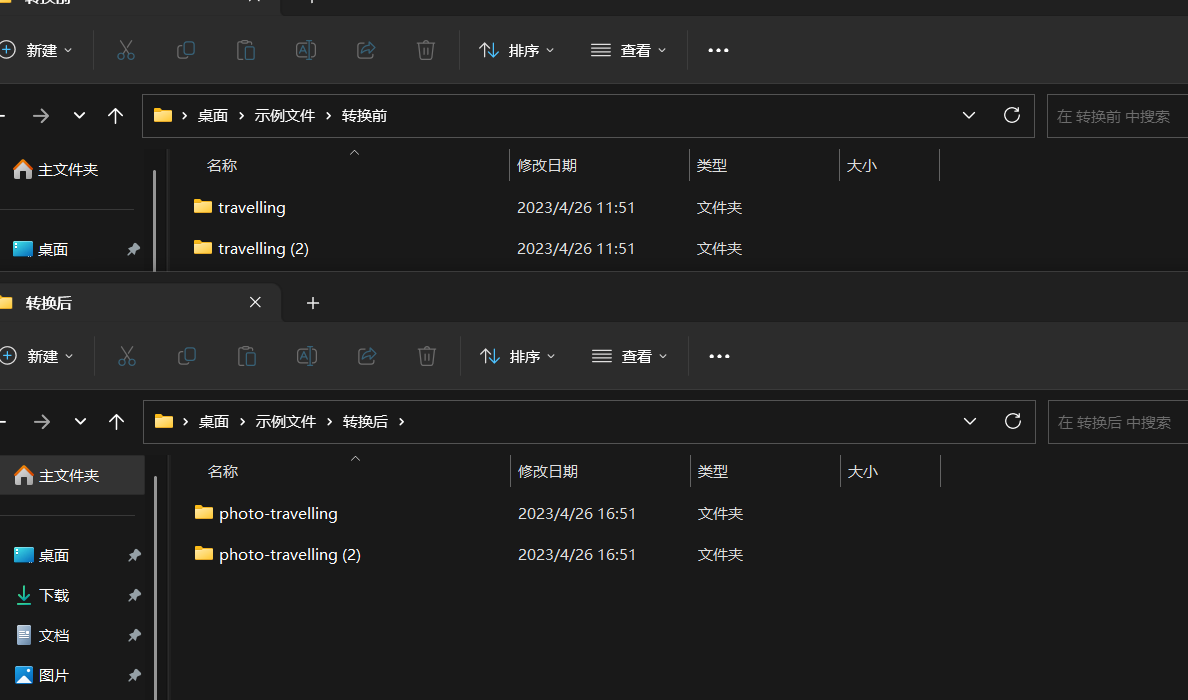Add a new tab beside the 转换后 tab

click(x=313, y=303)
